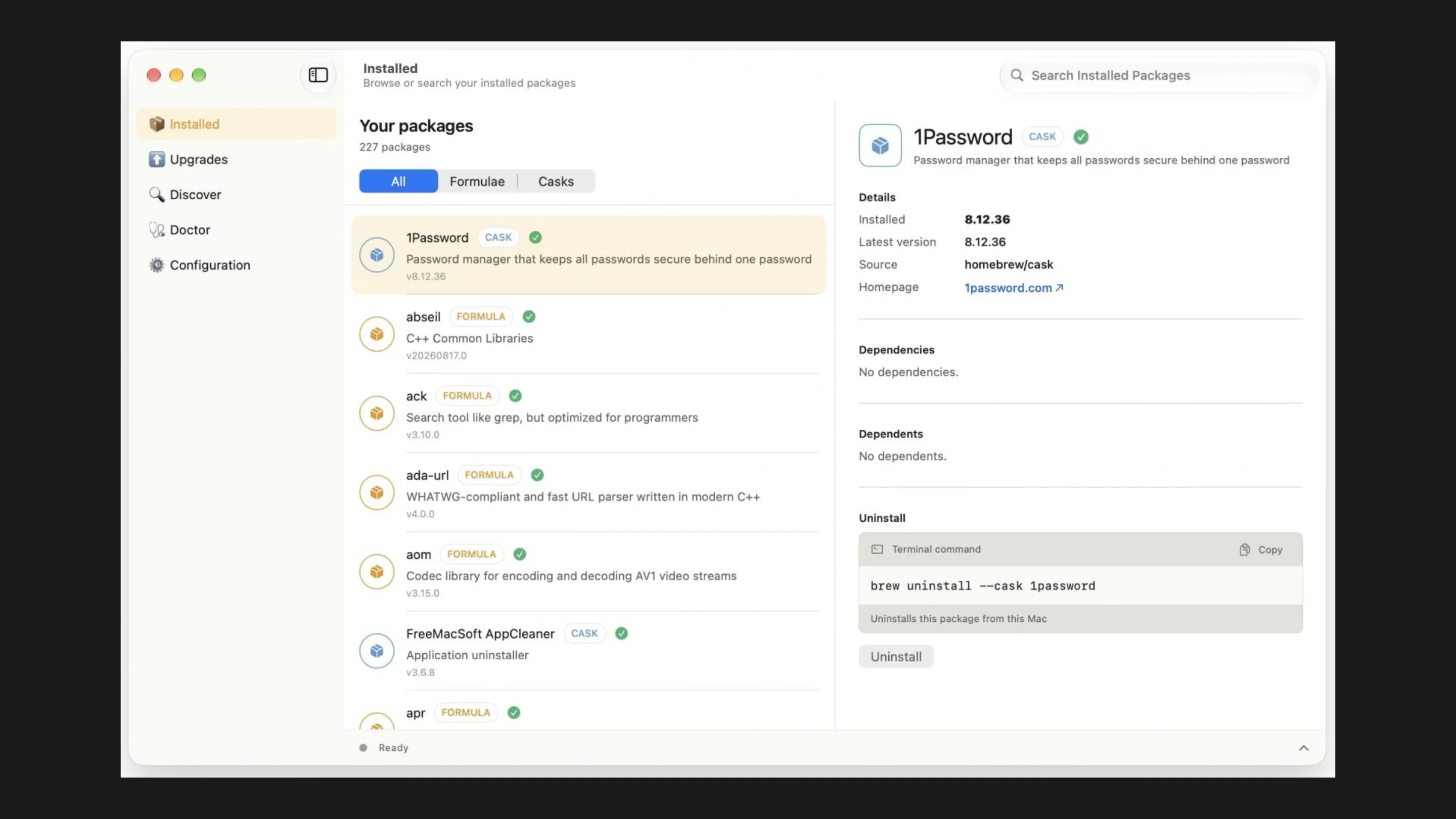Image resolution: width=1456 pixels, height=819 pixels.
Task: Click the FORMULA badge beside ada-url
Action: click(489, 475)
